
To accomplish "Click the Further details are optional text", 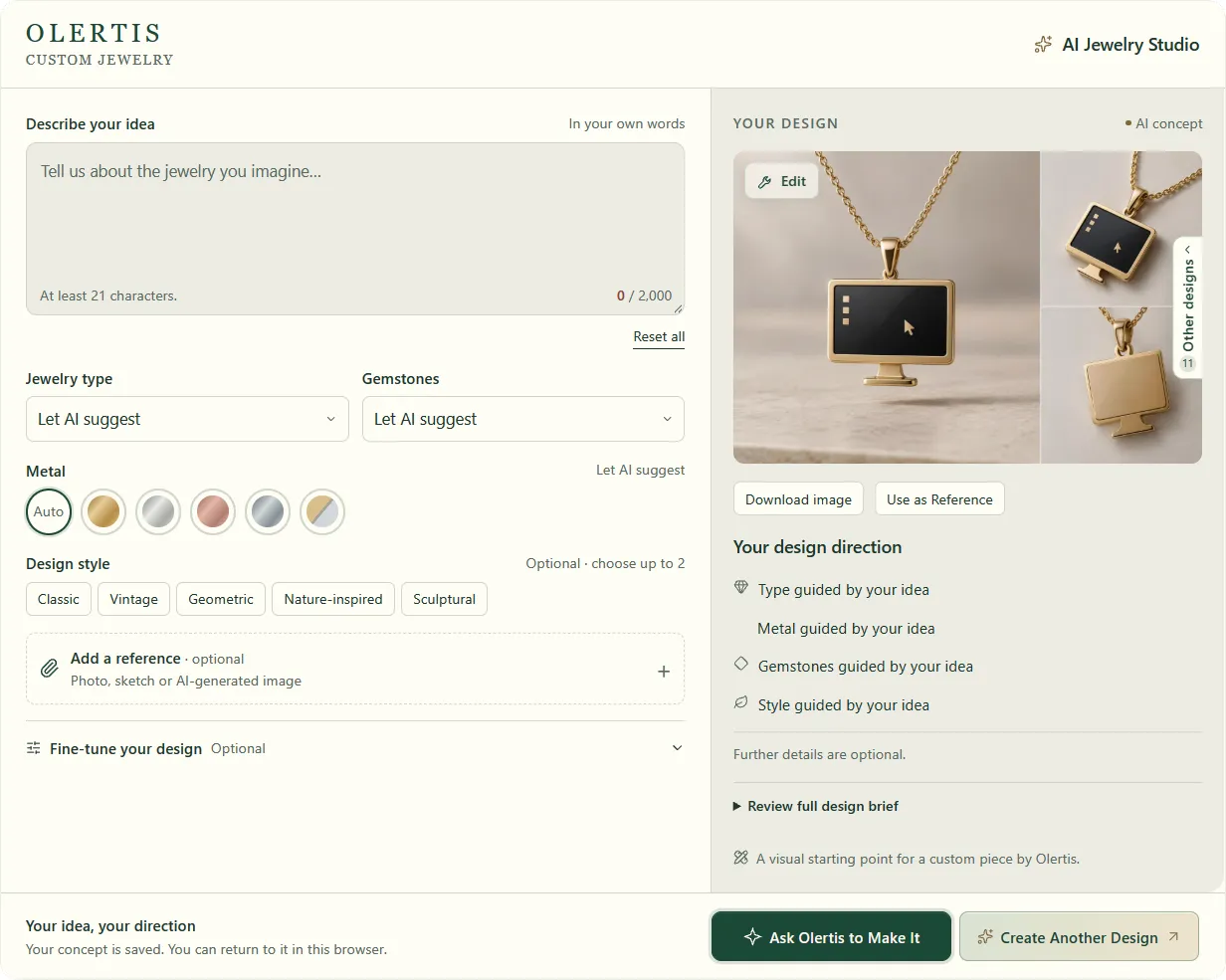I will (x=819, y=754).
